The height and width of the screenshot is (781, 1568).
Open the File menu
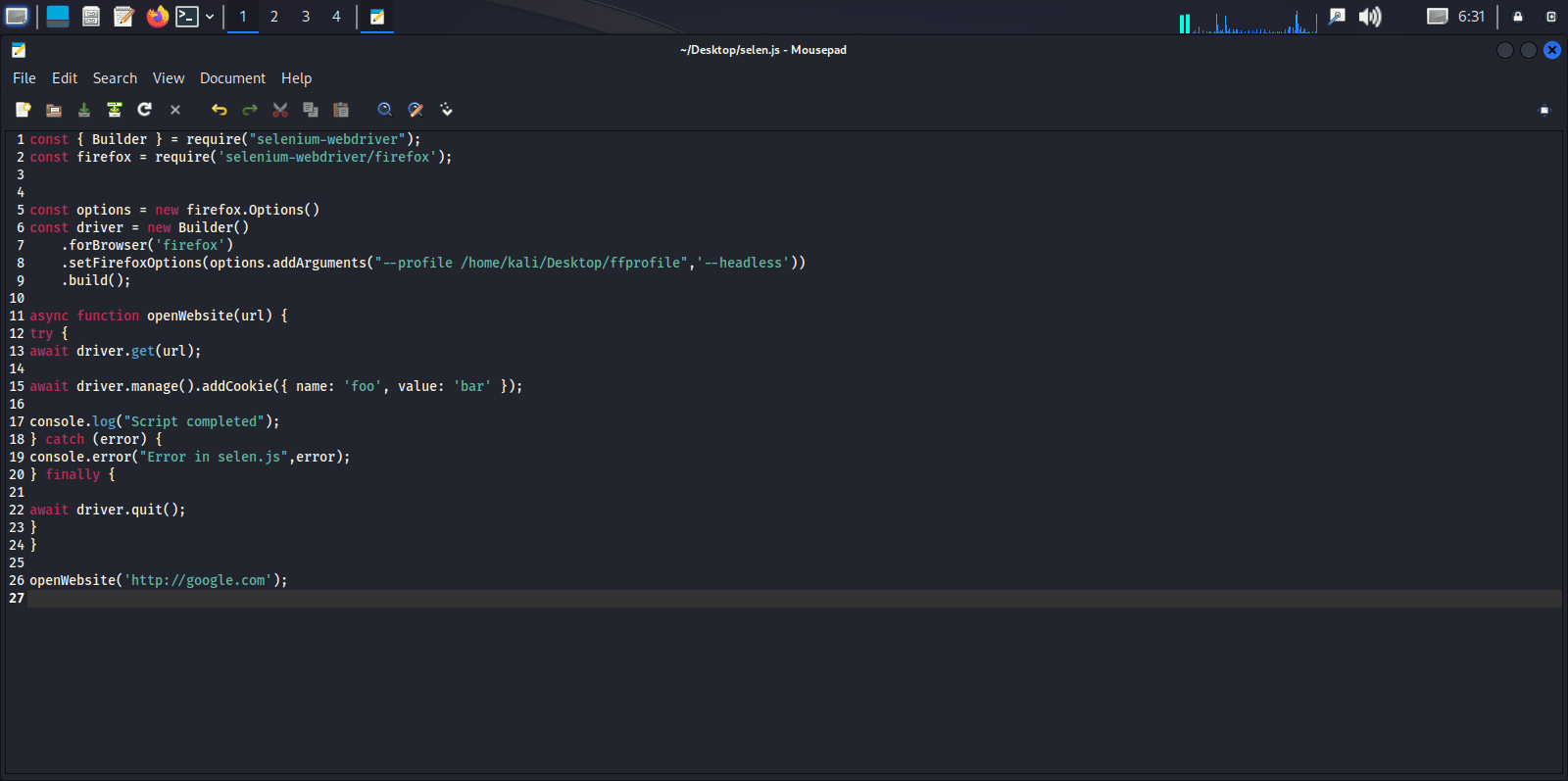[24, 78]
